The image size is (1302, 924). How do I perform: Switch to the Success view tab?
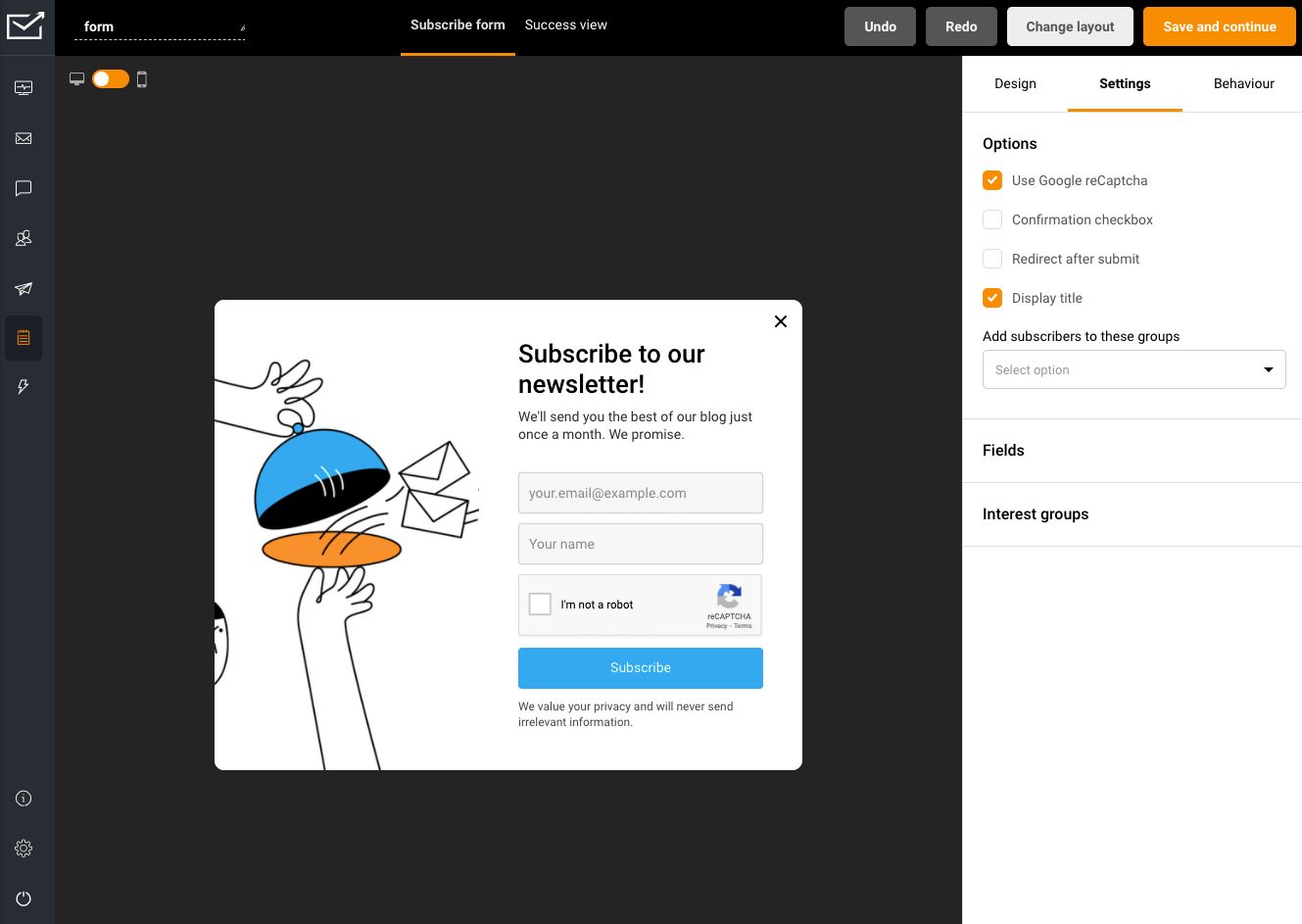tap(565, 24)
